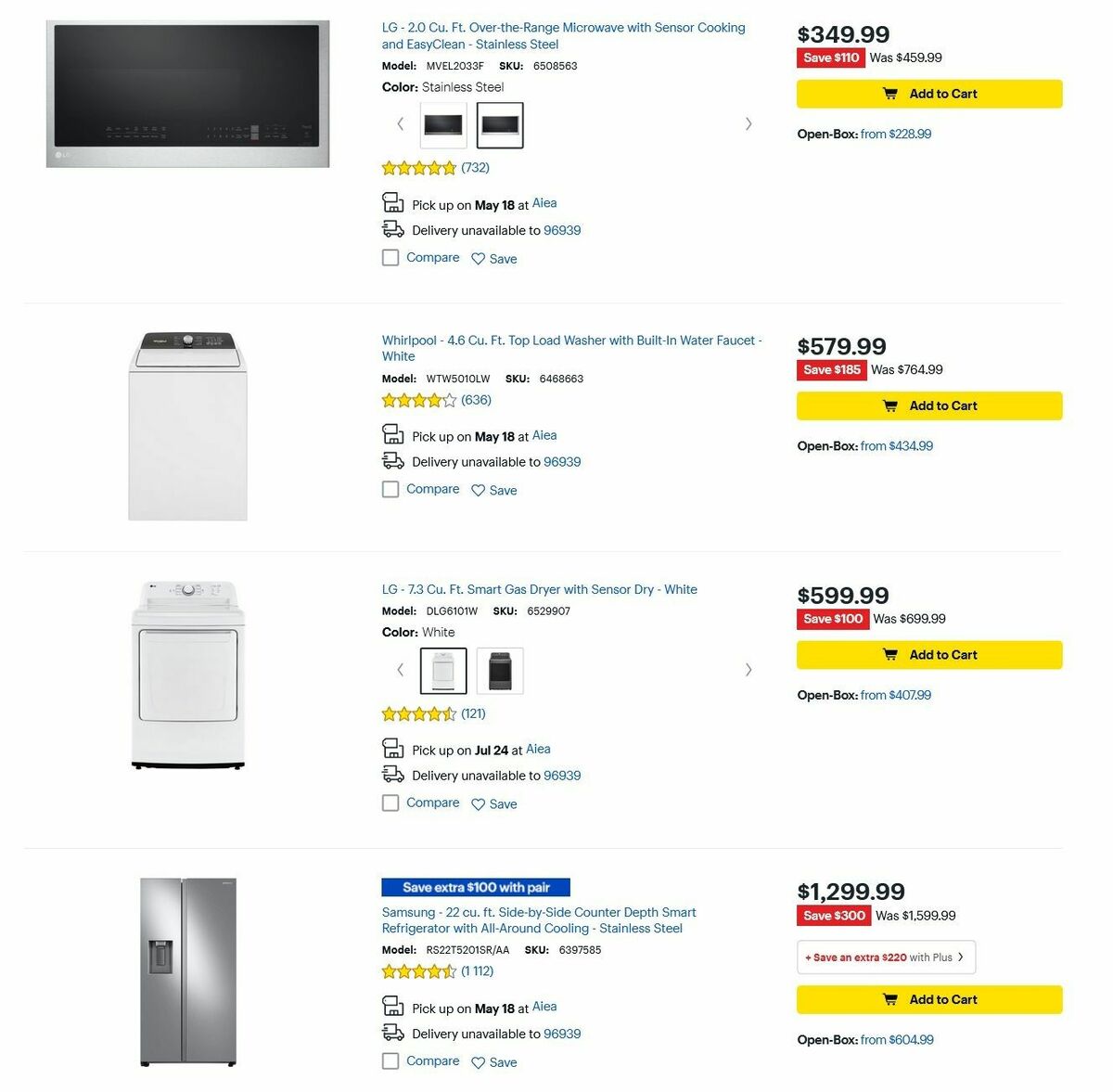Click the cart icon inside the microwave Add to Cart button
This screenshot has width=1113, height=1092.
pos(891,93)
